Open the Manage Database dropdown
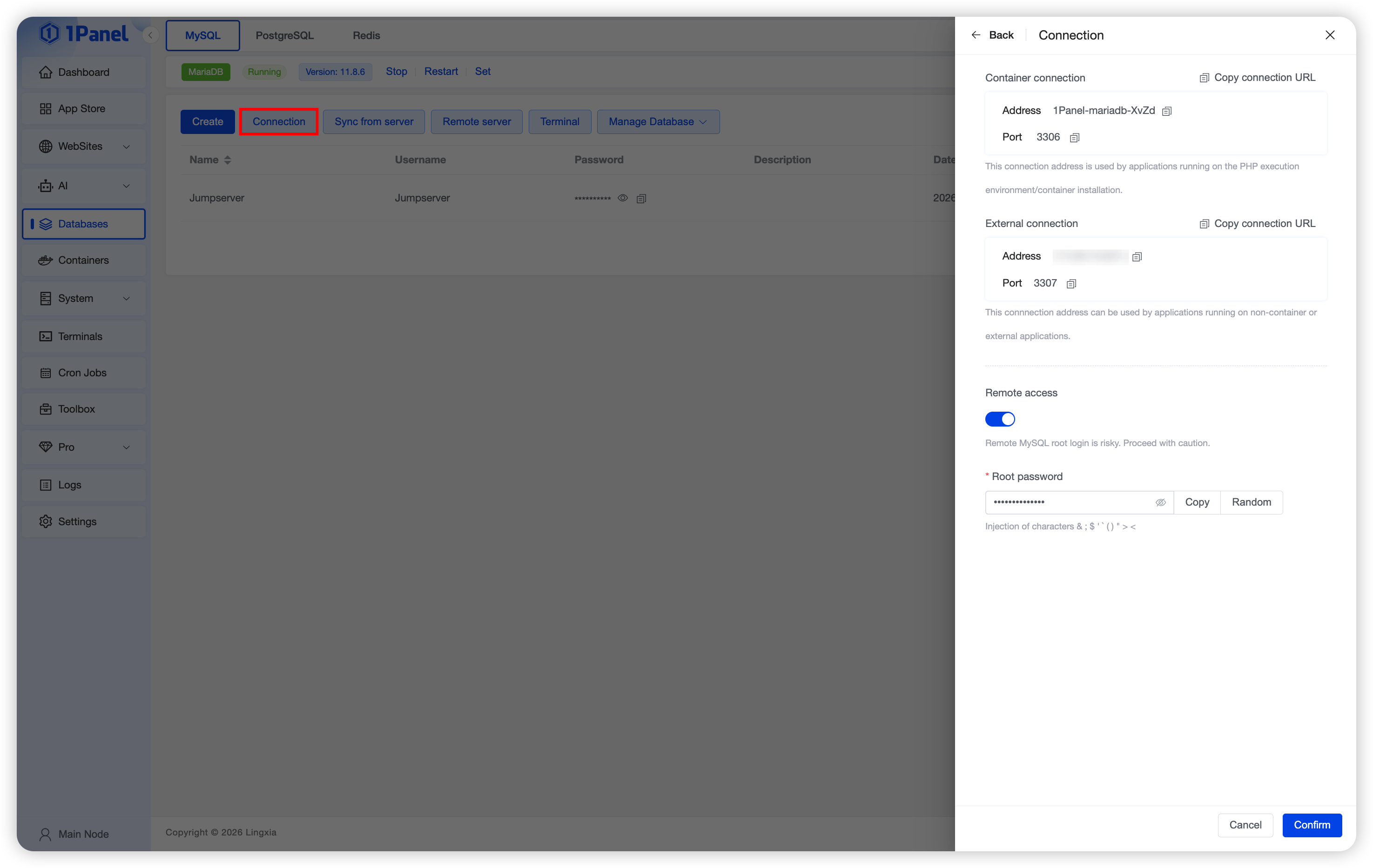 tap(658, 122)
